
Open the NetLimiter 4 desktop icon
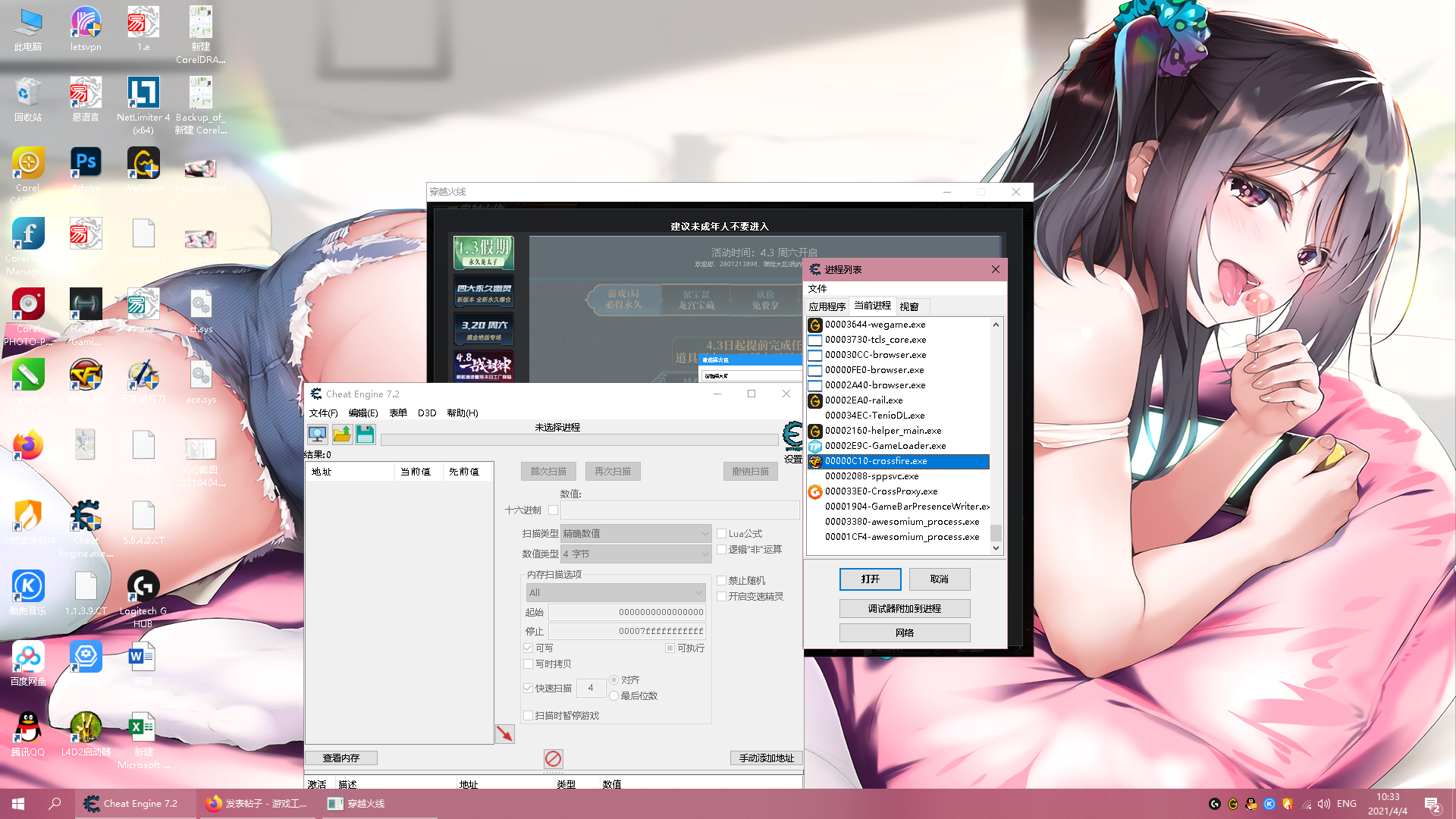point(143,105)
